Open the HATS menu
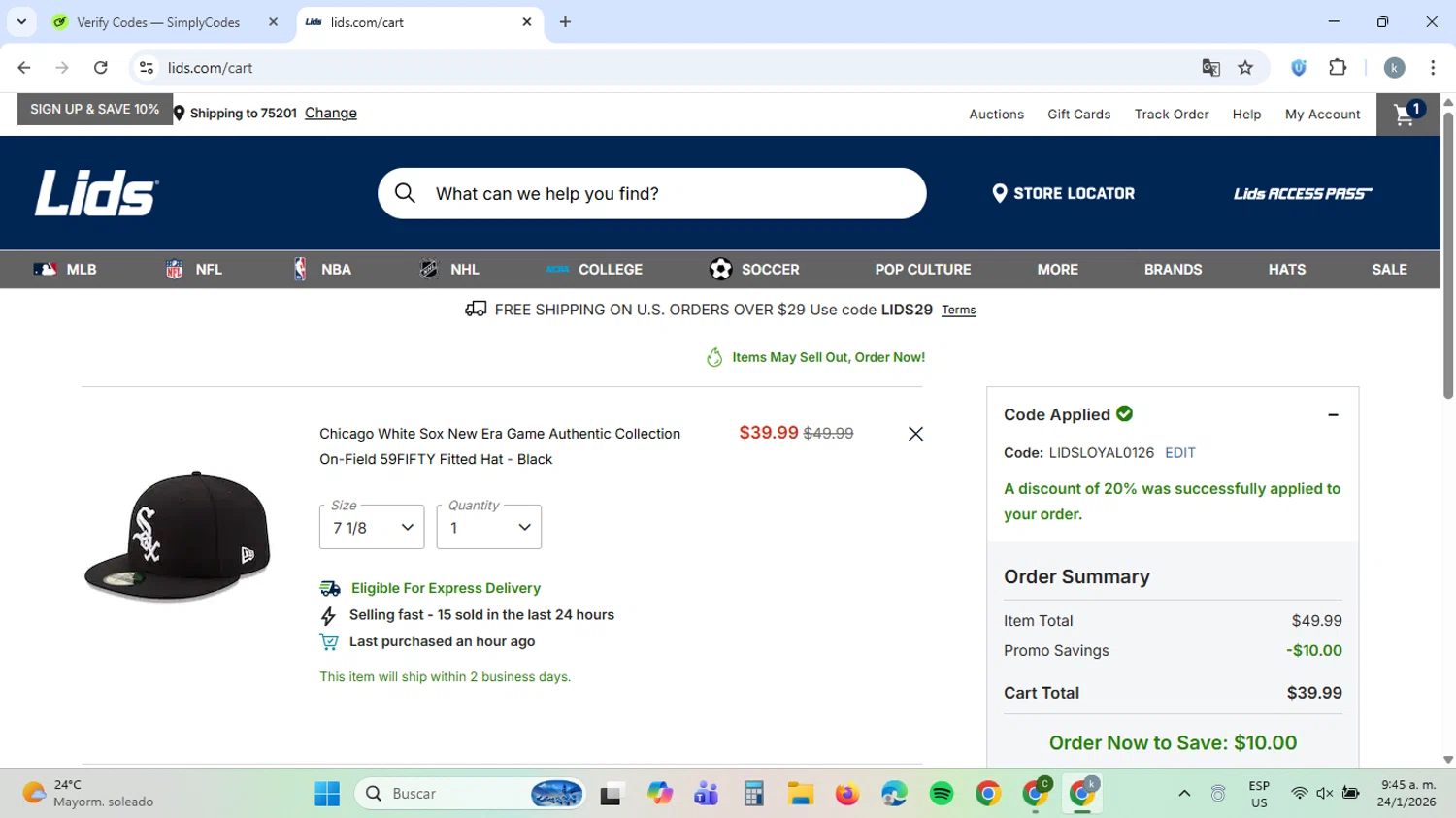This screenshot has height=818, width=1456. click(1287, 270)
